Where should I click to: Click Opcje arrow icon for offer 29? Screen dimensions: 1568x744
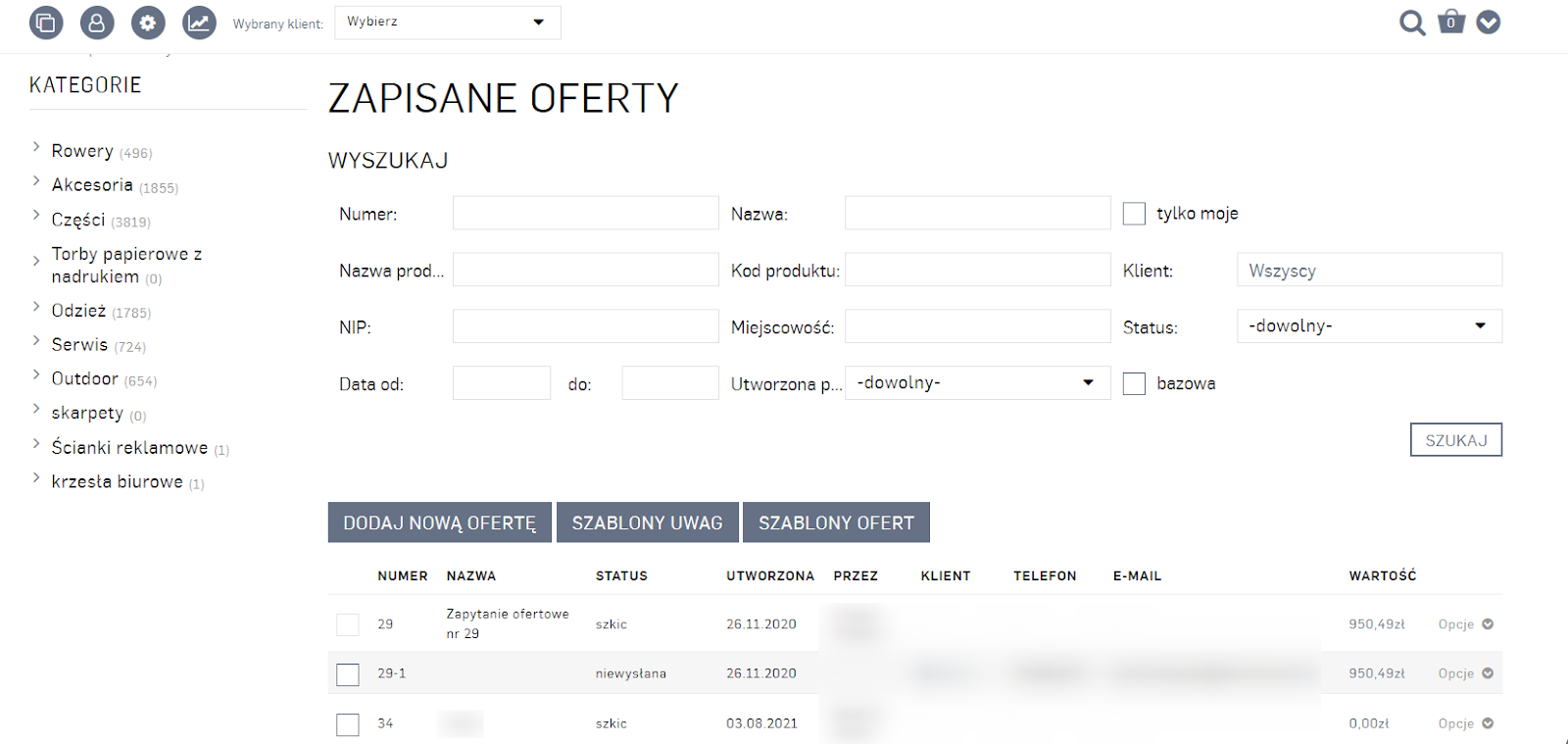click(x=1488, y=624)
